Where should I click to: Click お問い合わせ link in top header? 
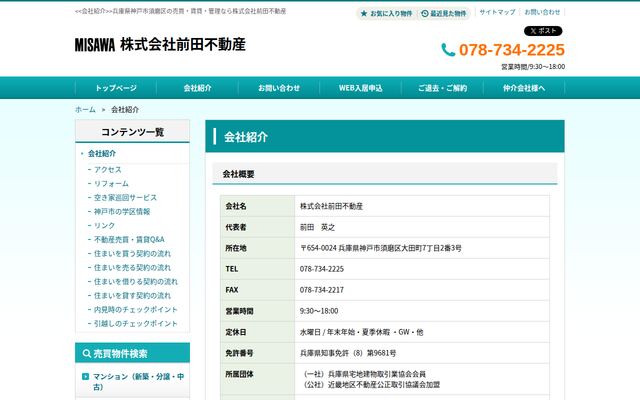pyautogui.click(x=542, y=12)
